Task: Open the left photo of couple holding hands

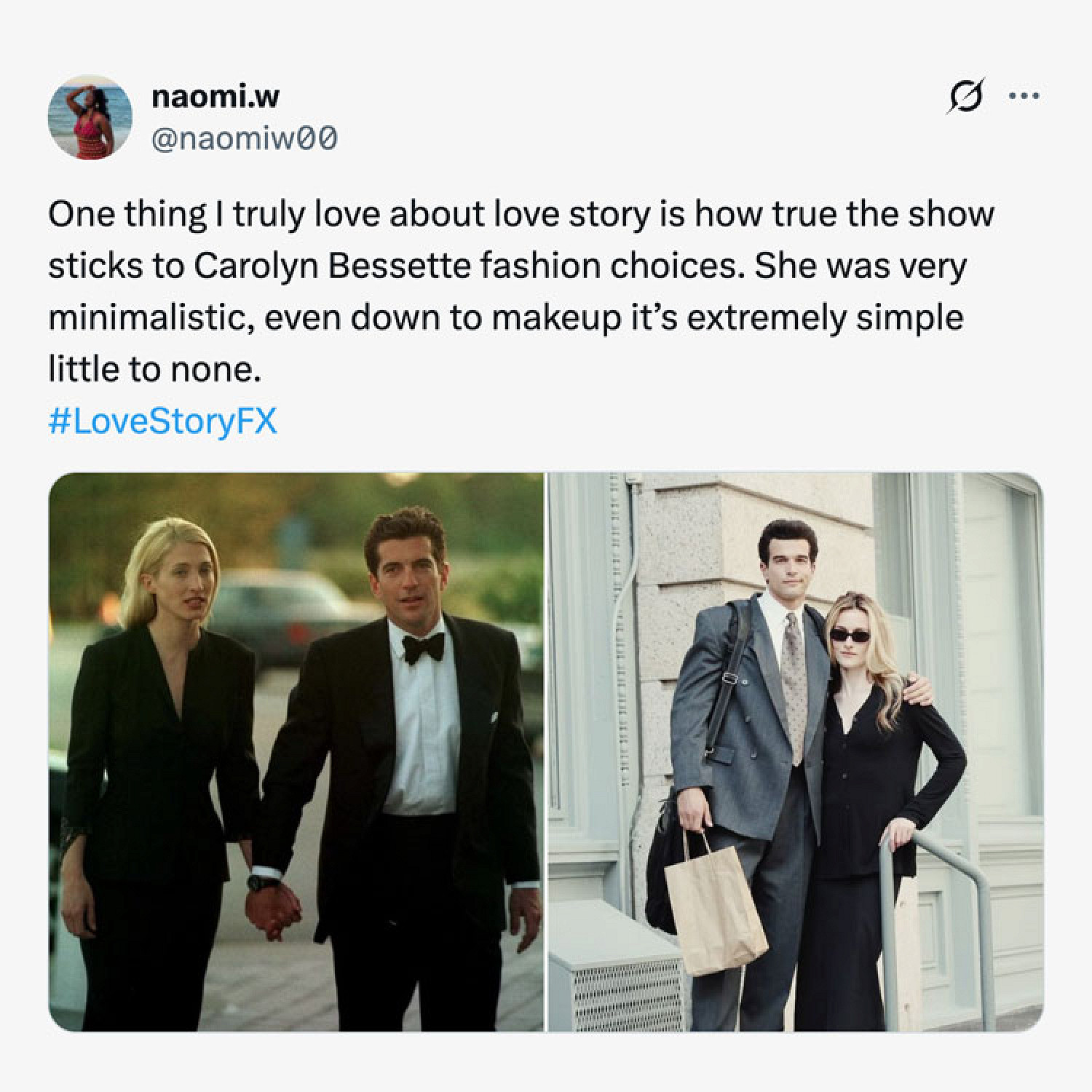Action: click(x=296, y=751)
